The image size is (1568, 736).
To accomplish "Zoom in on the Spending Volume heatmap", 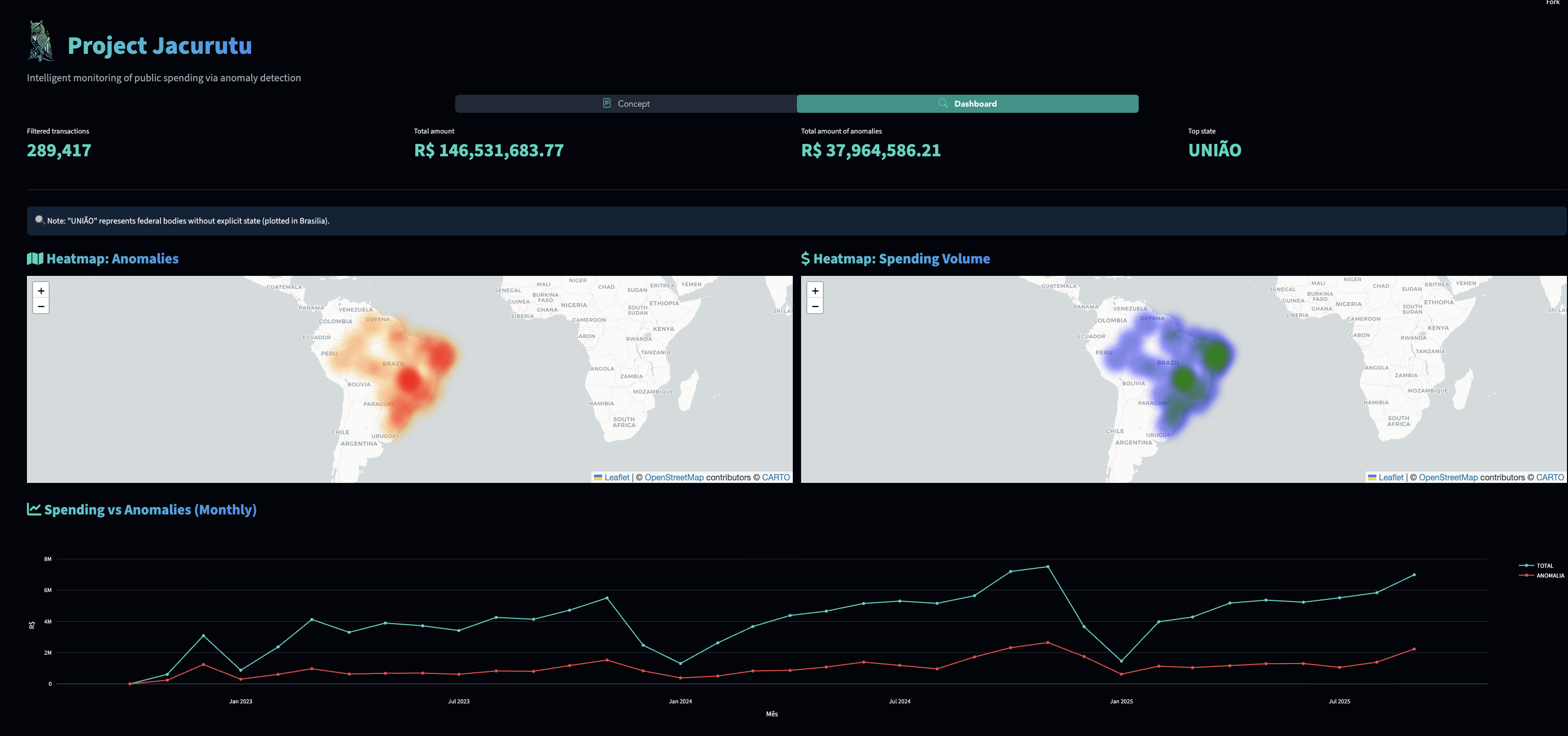I will click(815, 291).
